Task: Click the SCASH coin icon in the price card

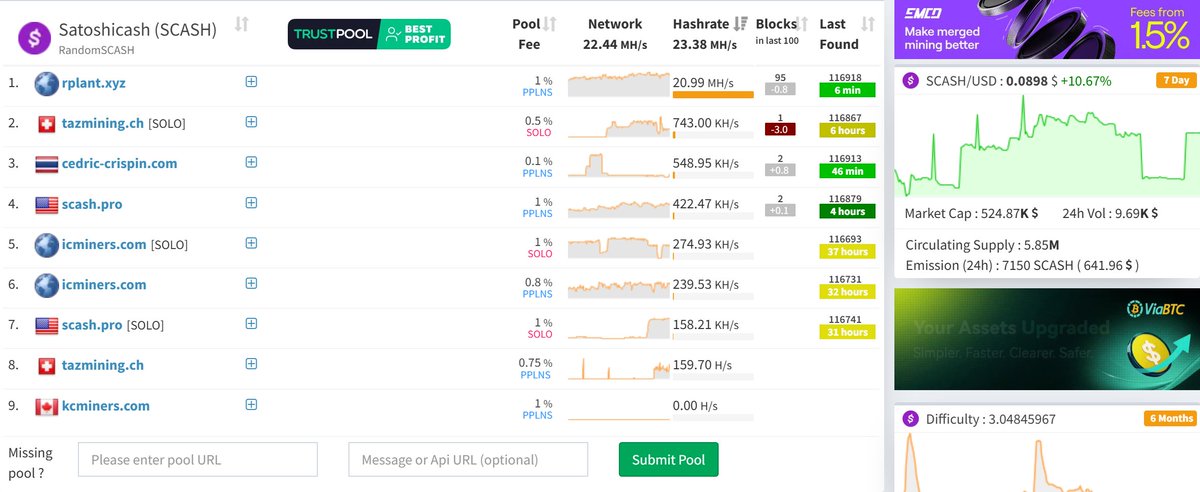Action: click(910, 81)
